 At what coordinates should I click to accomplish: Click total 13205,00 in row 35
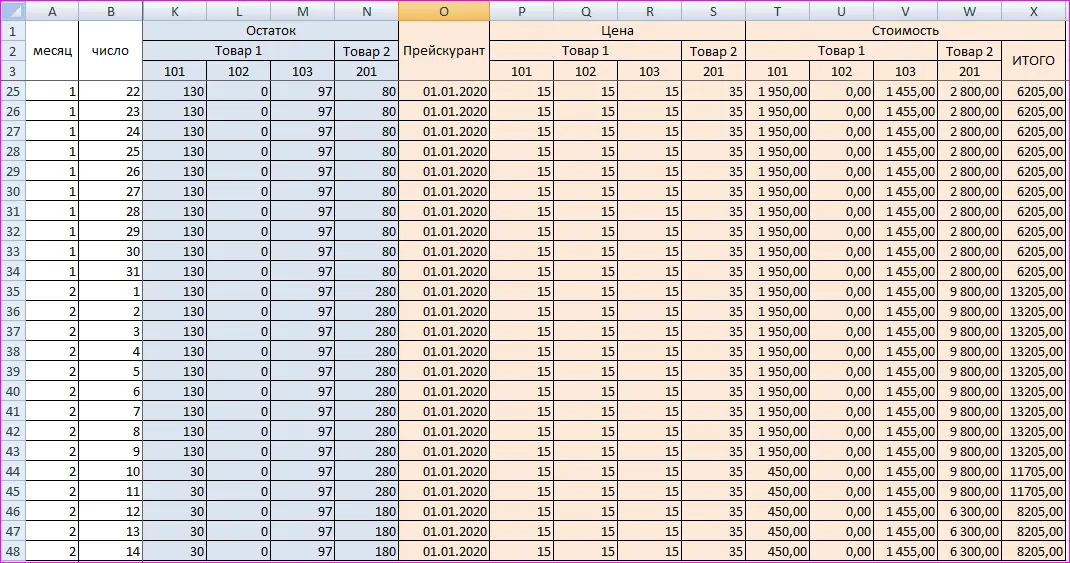pos(1033,291)
